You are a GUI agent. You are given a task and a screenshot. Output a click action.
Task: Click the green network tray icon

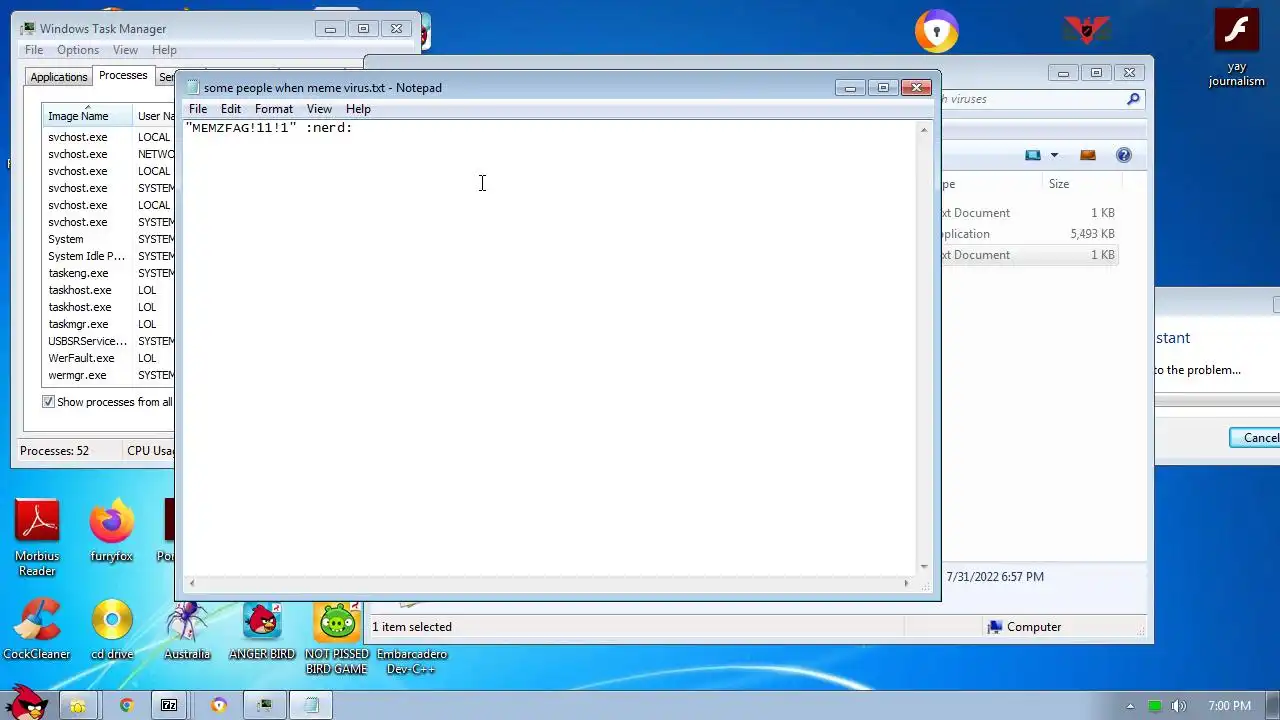1155,706
